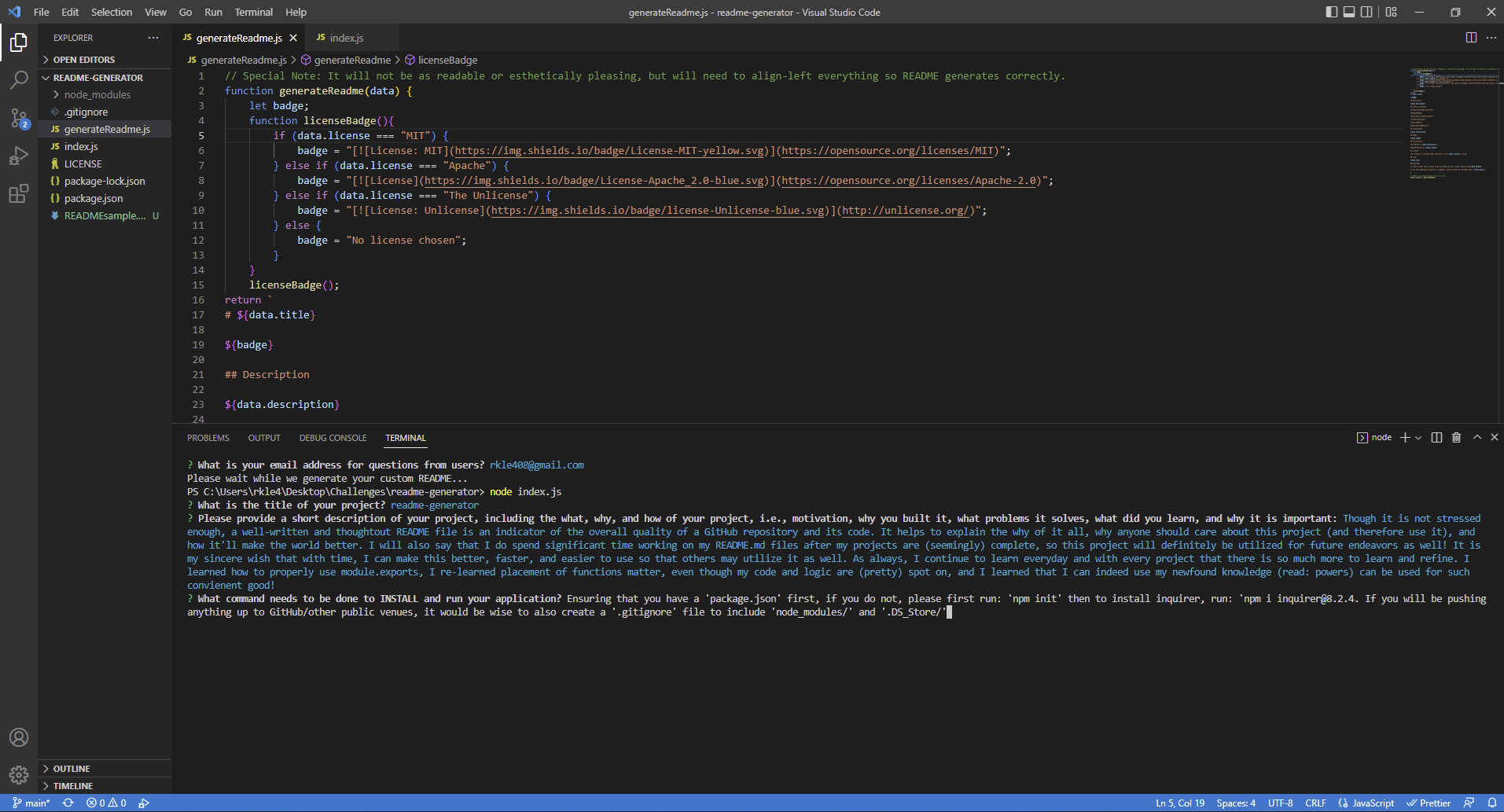Split the editor to the right
Viewport: 1504px width, 812px height.
[x=1471, y=38]
